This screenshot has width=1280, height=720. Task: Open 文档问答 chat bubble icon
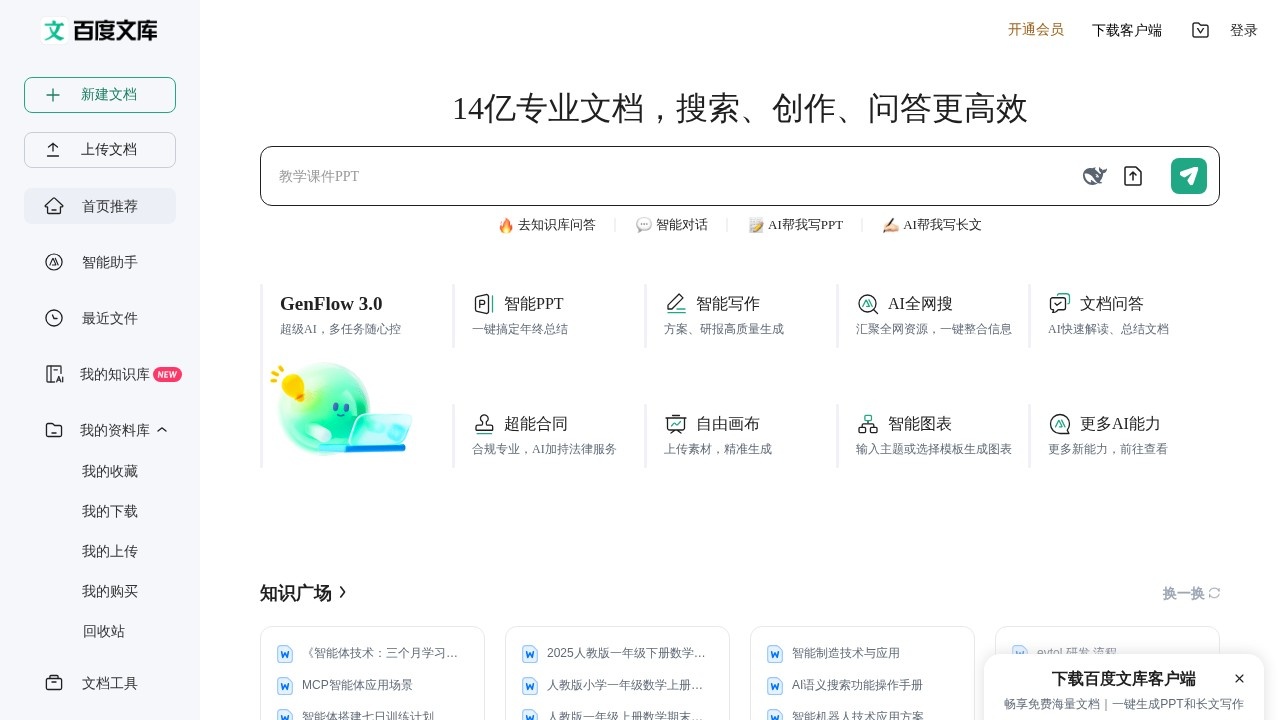coord(1059,303)
